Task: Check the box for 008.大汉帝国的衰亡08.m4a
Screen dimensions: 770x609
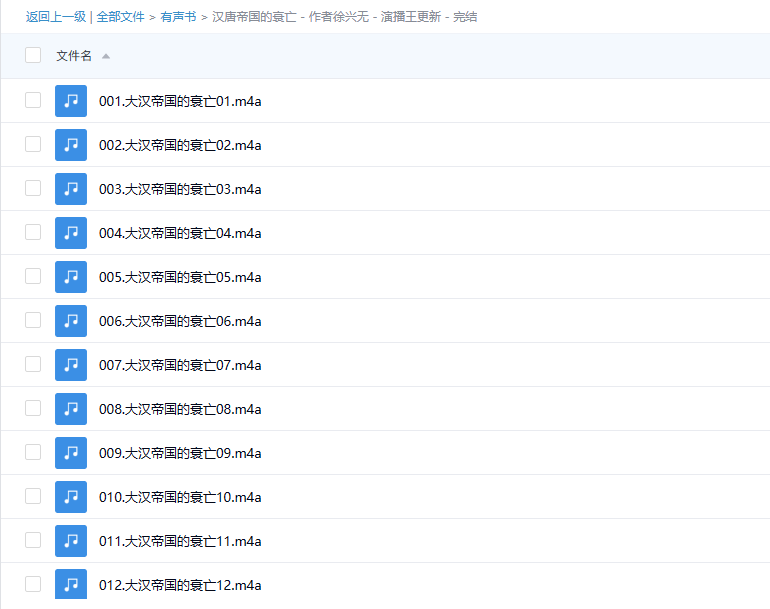Action: click(33, 408)
